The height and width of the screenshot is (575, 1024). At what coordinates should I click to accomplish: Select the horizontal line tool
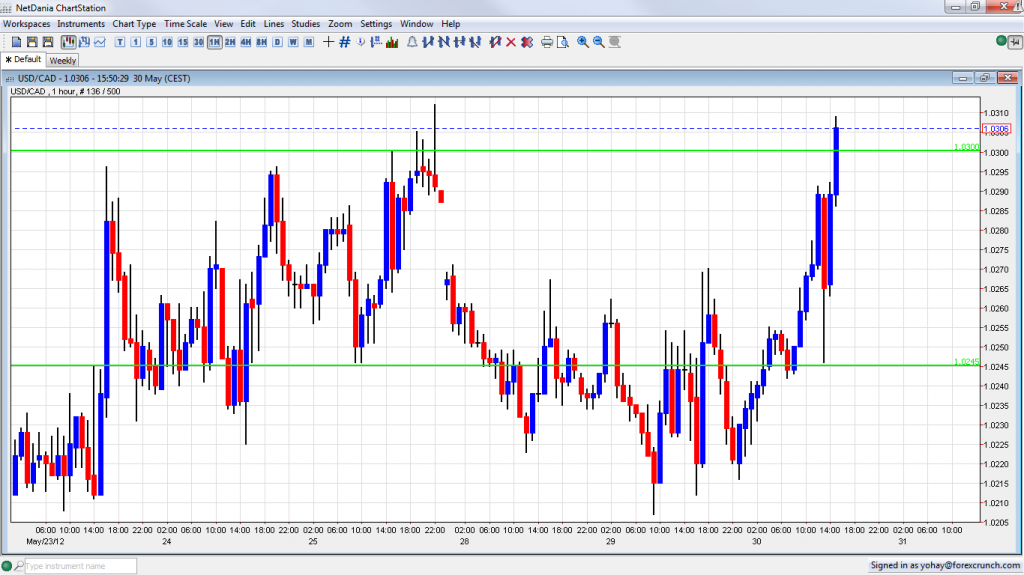[460, 42]
